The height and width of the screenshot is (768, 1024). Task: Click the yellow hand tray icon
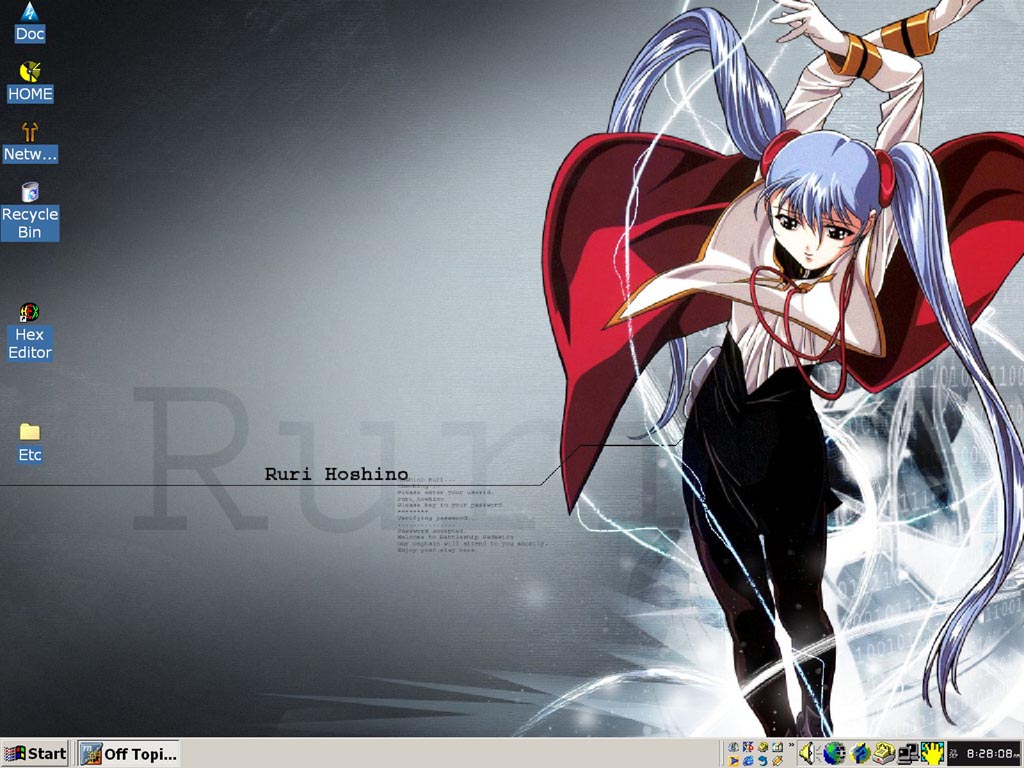(x=933, y=754)
